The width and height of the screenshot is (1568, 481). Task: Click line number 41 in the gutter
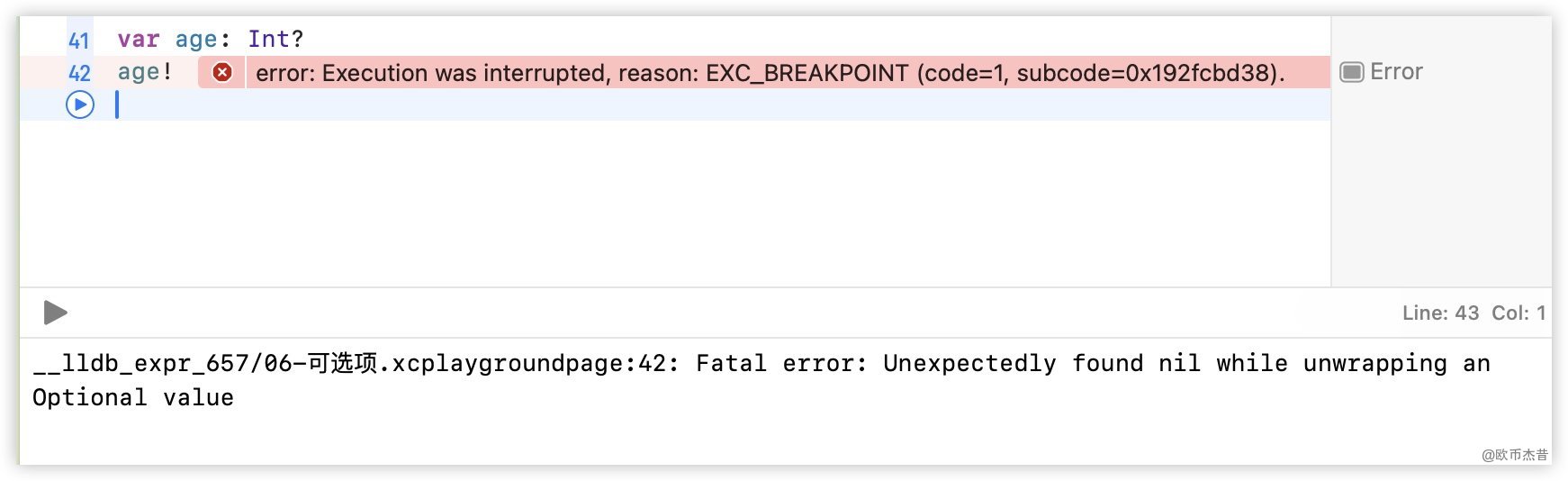coord(79,40)
